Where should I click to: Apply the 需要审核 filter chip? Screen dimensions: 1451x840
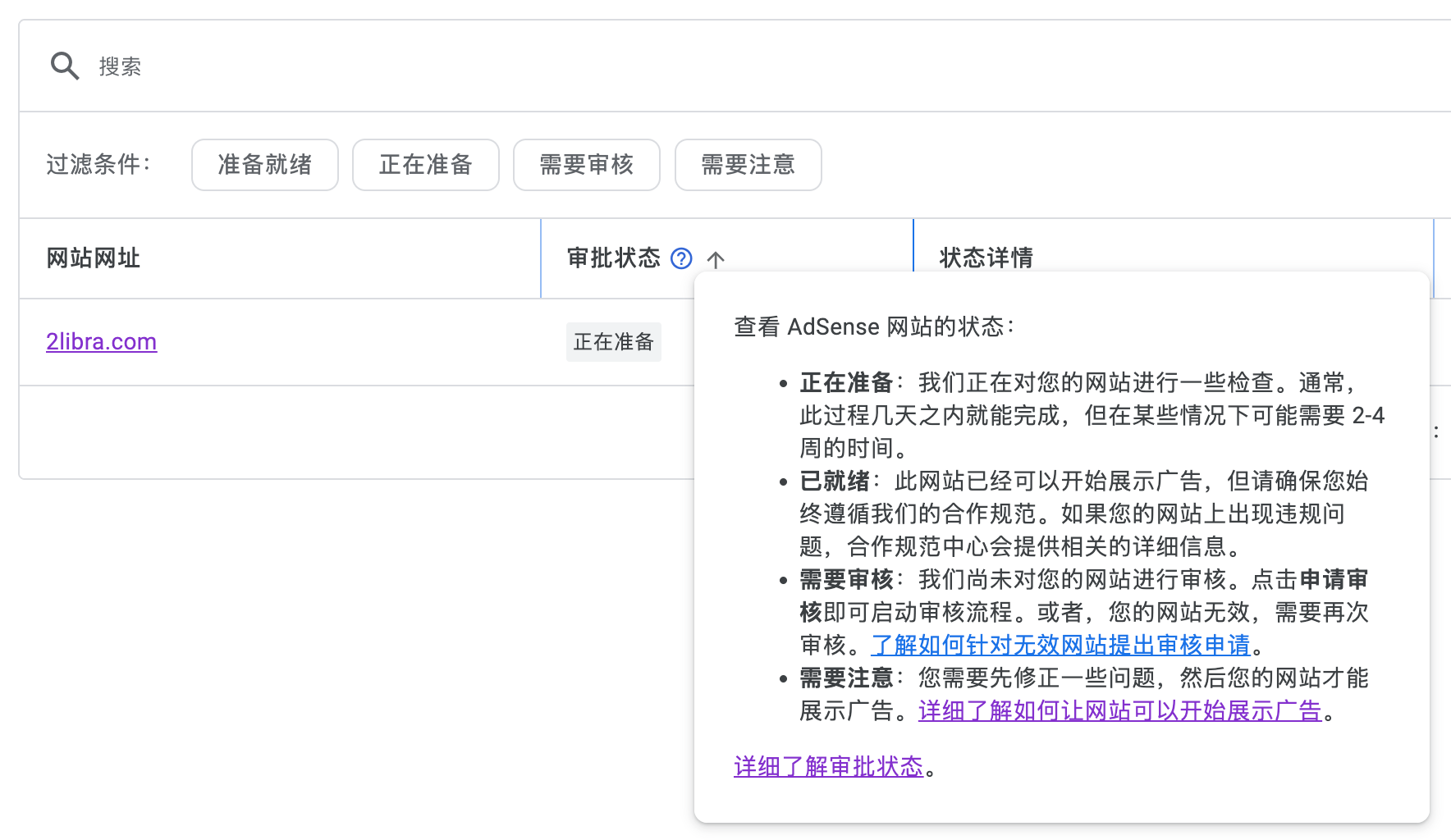587,165
